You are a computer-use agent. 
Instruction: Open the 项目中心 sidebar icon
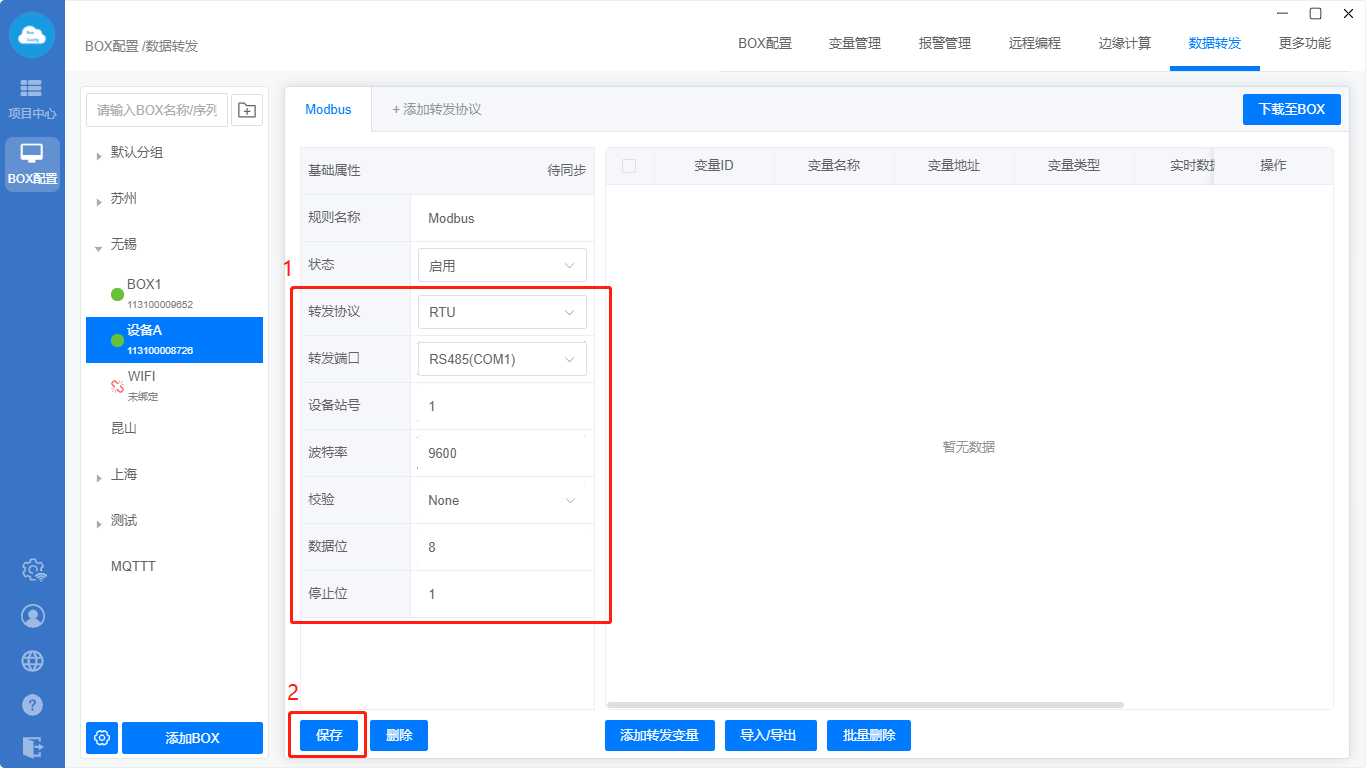pyautogui.click(x=32, y=98)
